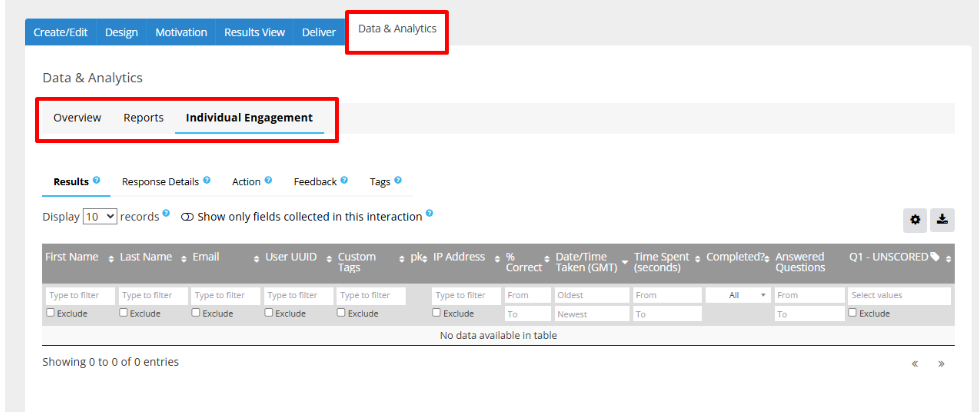Viewport: 979px width, 414px height.
Task: Open Q1 - UNSCORED Select values dropdown
Action: coord(898,296)
